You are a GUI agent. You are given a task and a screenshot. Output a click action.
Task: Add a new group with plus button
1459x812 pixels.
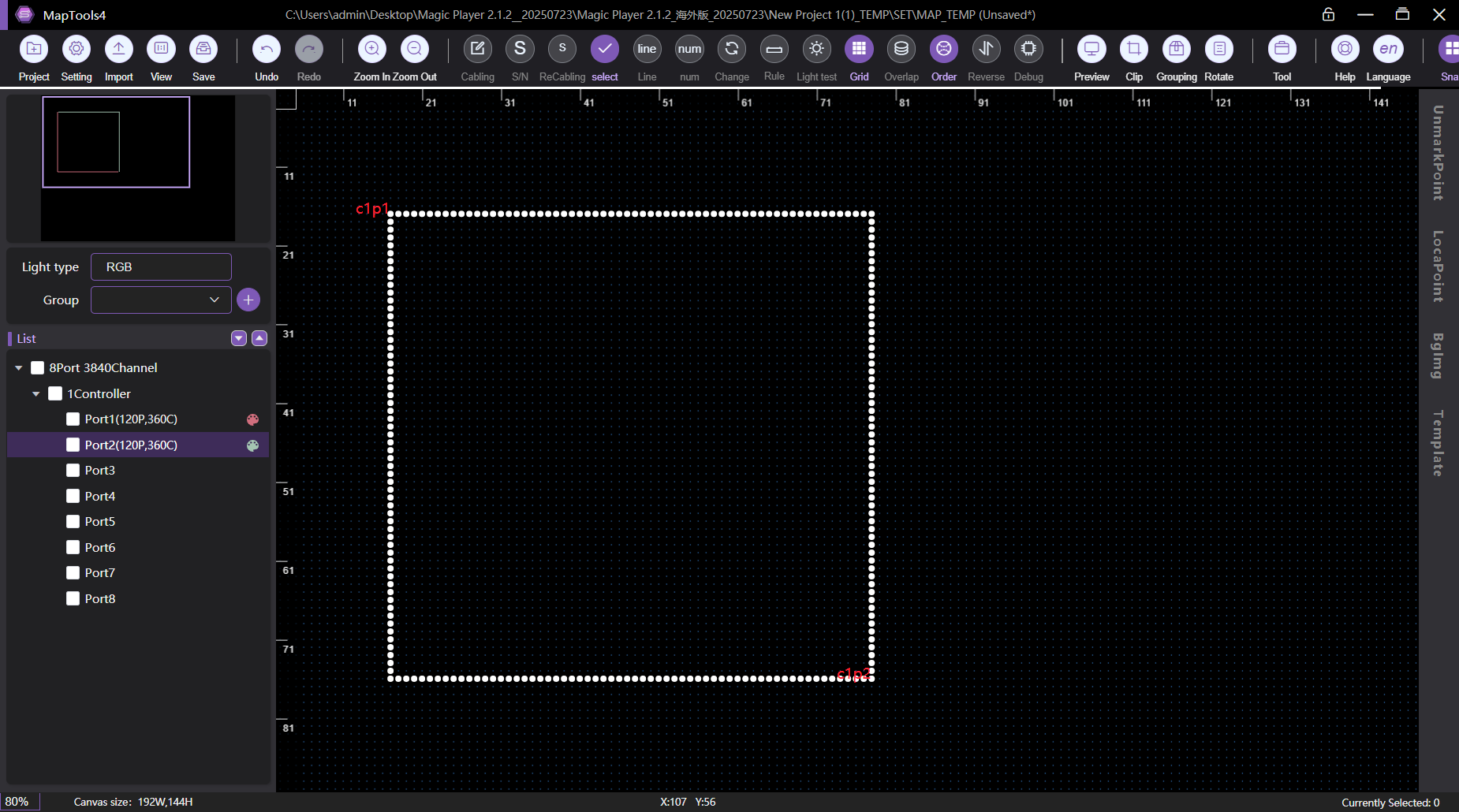pyautogui.click(x=248, y=300)
